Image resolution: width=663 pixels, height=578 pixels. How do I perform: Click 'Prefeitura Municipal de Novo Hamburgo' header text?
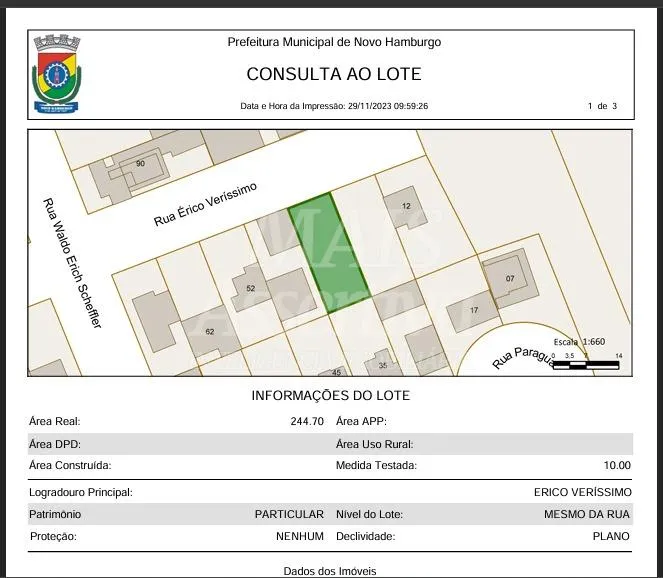[x=334, y=42]
